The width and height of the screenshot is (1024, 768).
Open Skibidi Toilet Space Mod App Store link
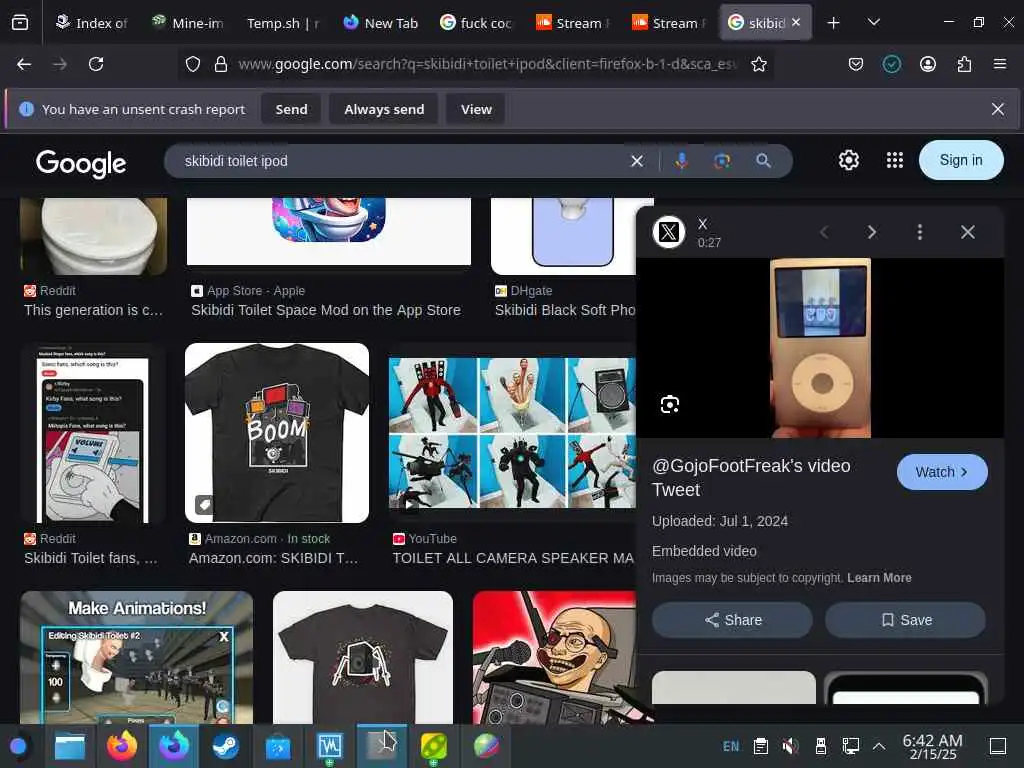coord(326,310)
